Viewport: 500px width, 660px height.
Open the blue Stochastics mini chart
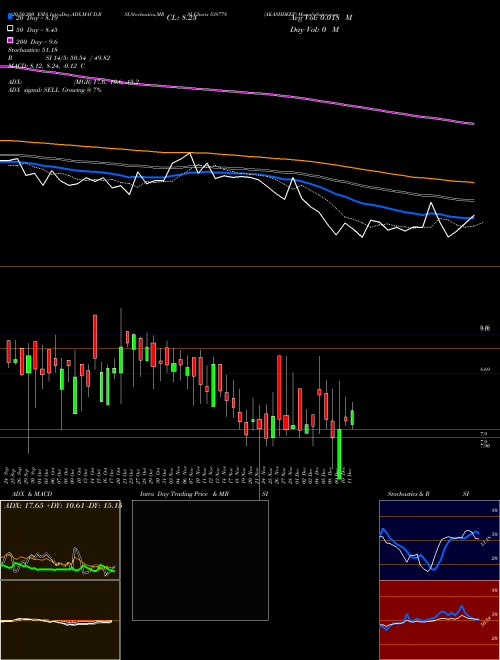(x=439, y=540)
